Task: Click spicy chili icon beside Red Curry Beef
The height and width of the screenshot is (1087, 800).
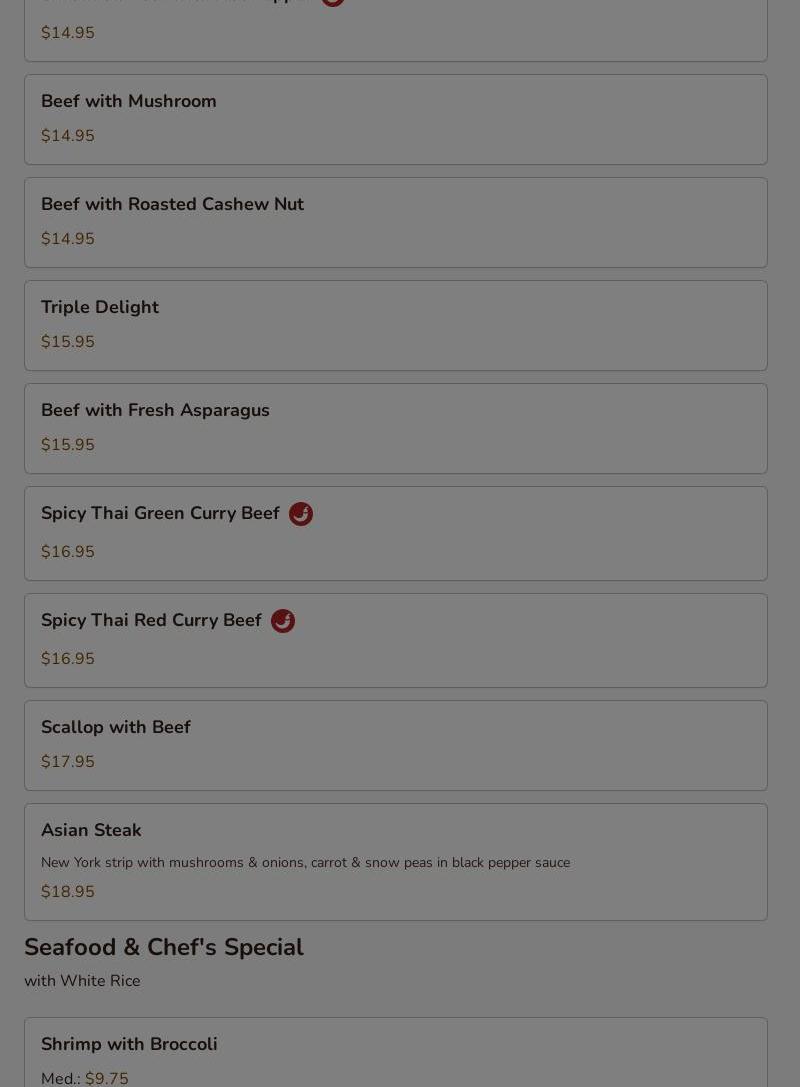Action: pyautogui.click(x=282, y=620)
